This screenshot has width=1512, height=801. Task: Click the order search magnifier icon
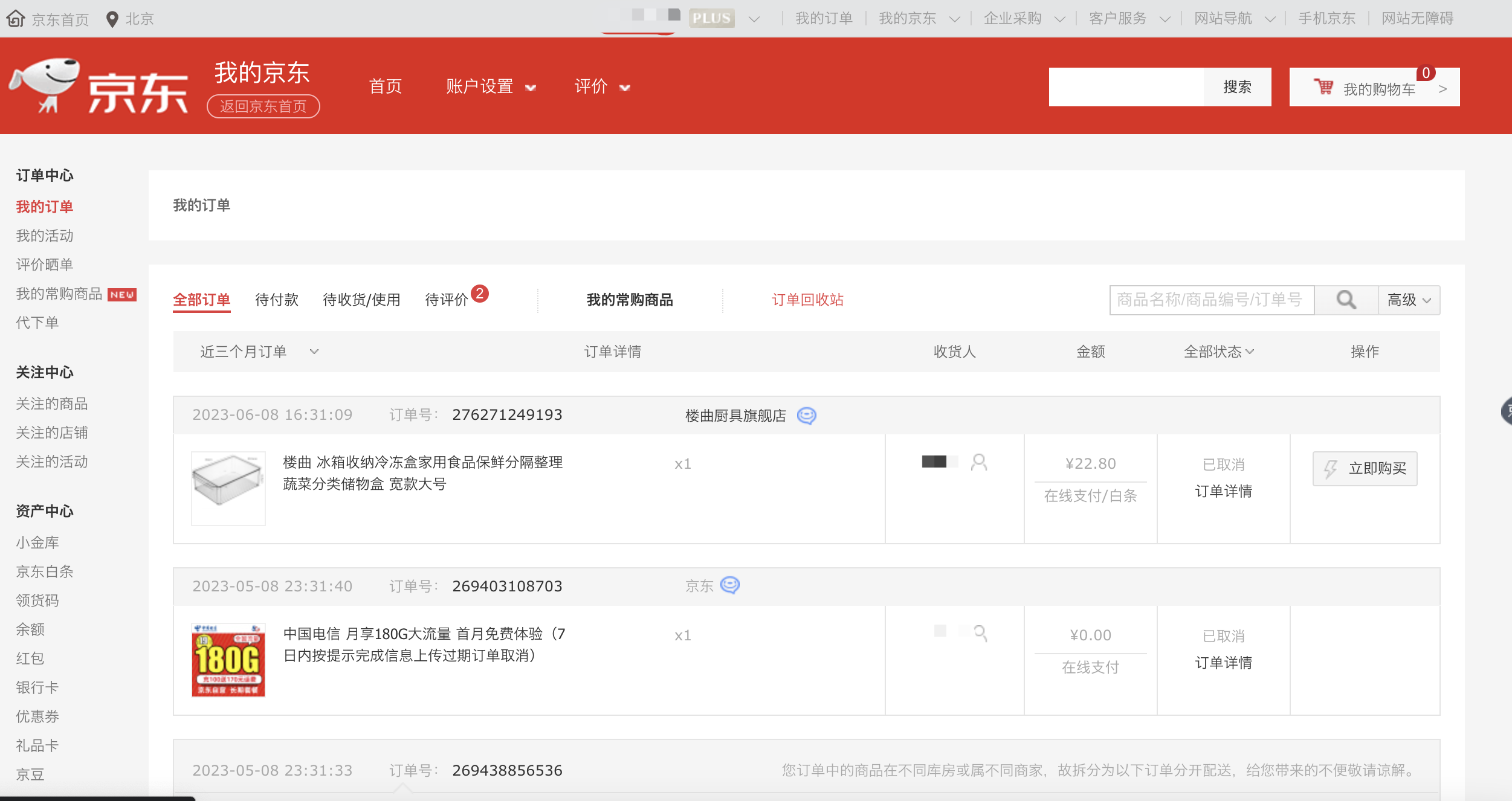[1346, 300]
